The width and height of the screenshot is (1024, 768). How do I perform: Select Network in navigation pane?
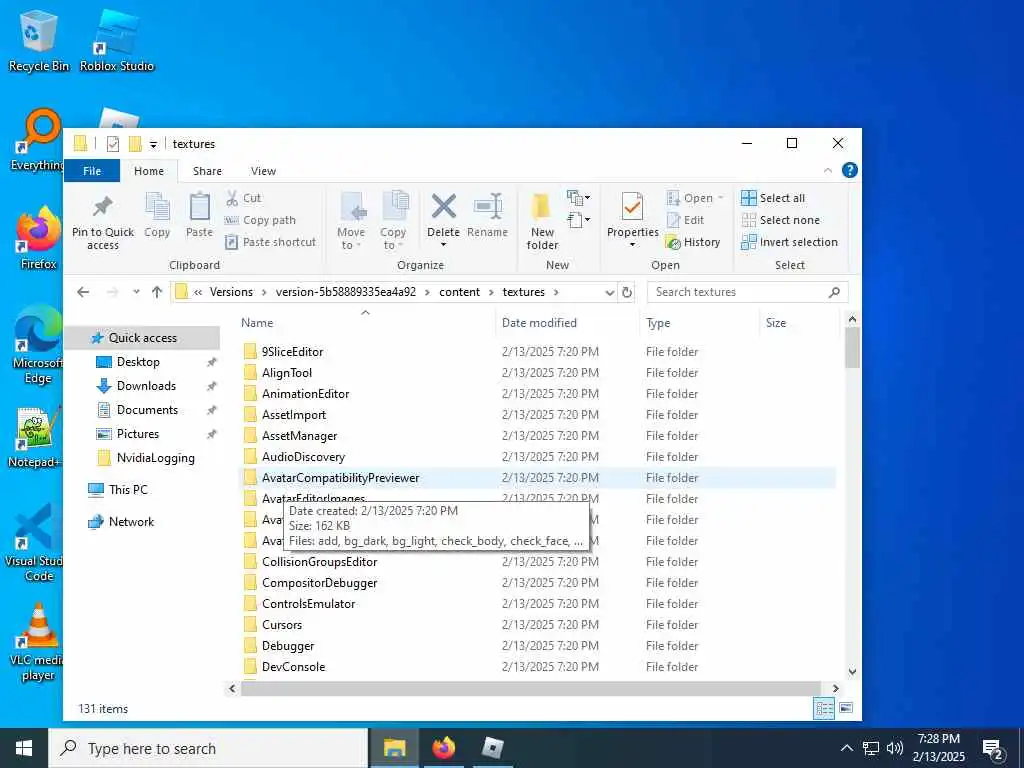pos(131,522)
